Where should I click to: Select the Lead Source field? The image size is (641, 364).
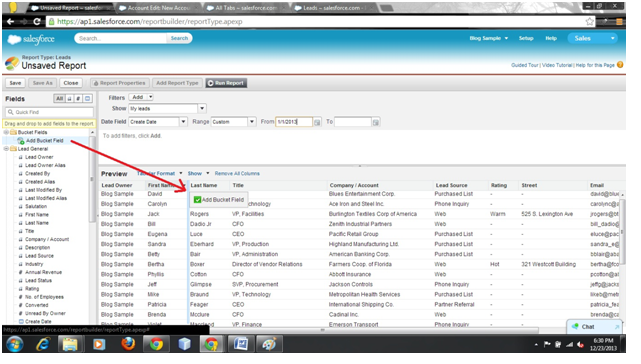[39, 256]
